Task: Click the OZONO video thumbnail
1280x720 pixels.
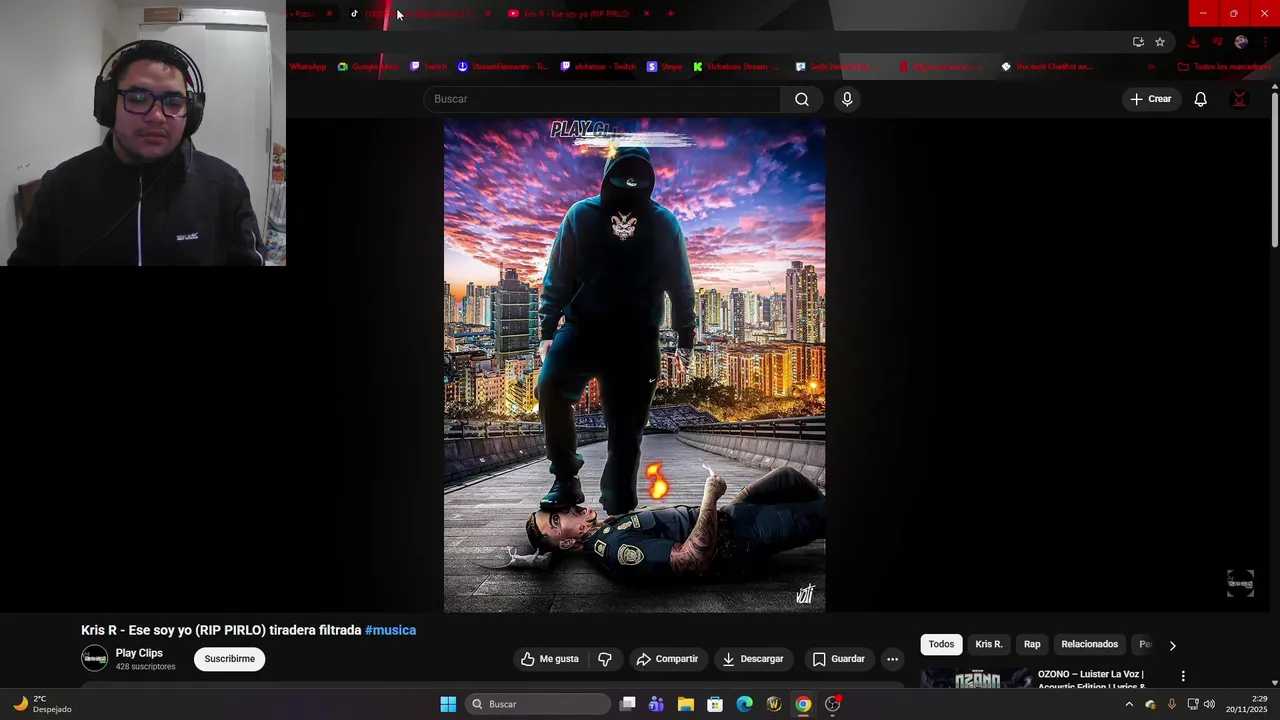Action: pyautogui.click(x=976, y=679)
